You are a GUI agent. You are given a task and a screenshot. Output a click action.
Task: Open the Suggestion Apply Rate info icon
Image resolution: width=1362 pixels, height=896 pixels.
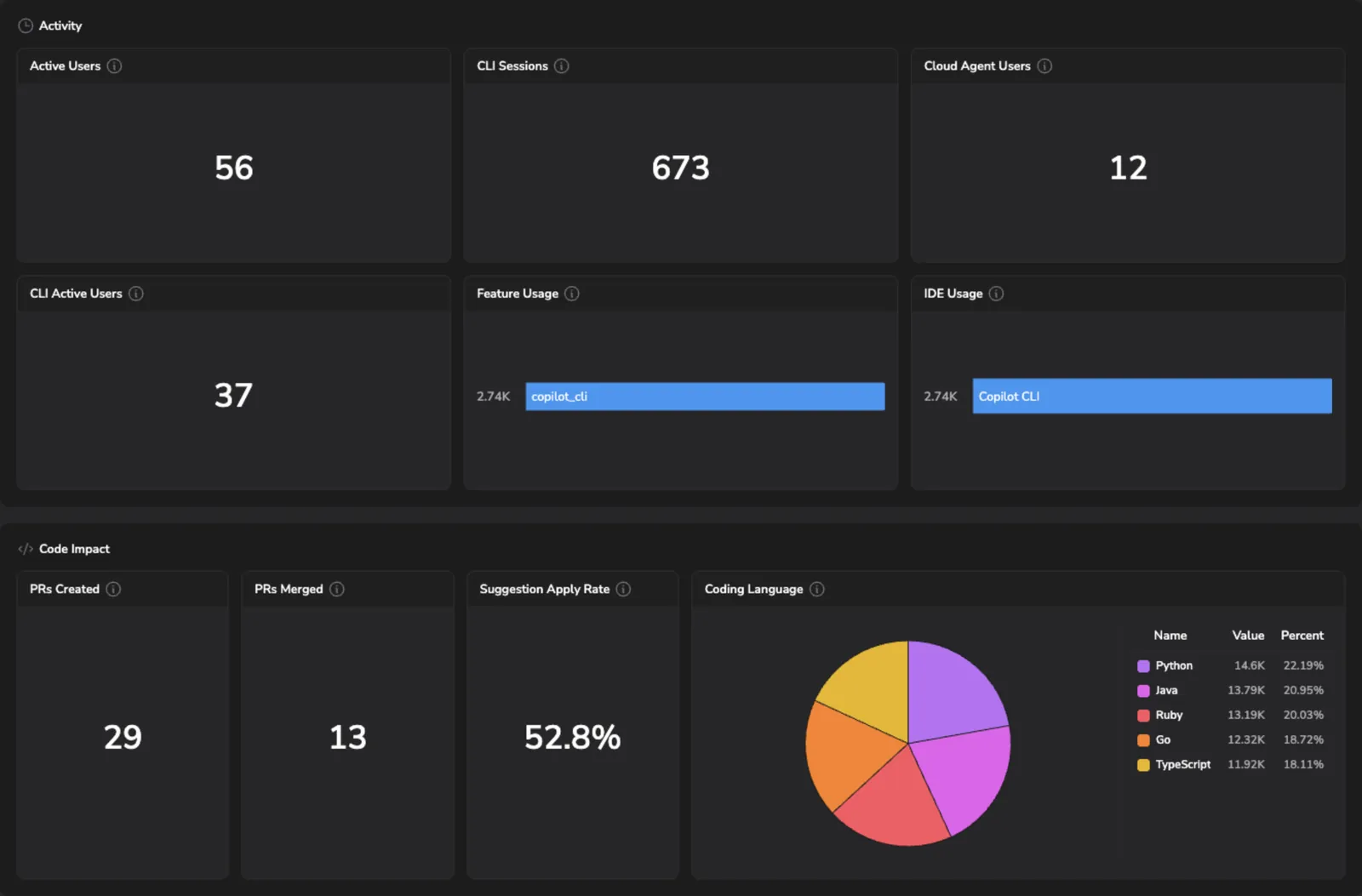coord(624,589)
